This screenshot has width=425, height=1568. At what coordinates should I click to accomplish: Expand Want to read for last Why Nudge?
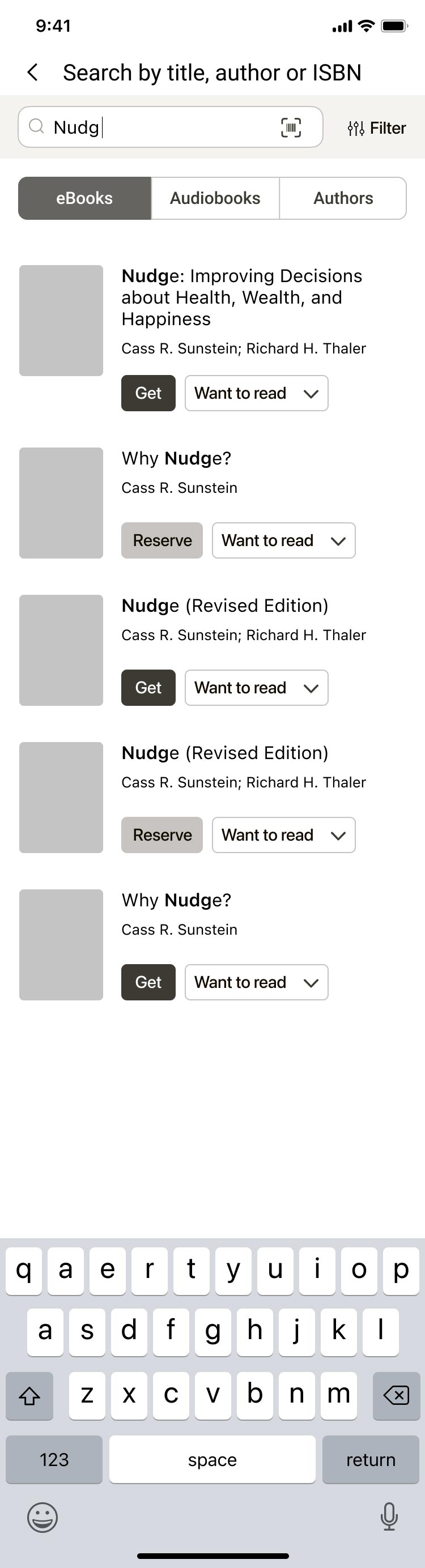[256, 982]
